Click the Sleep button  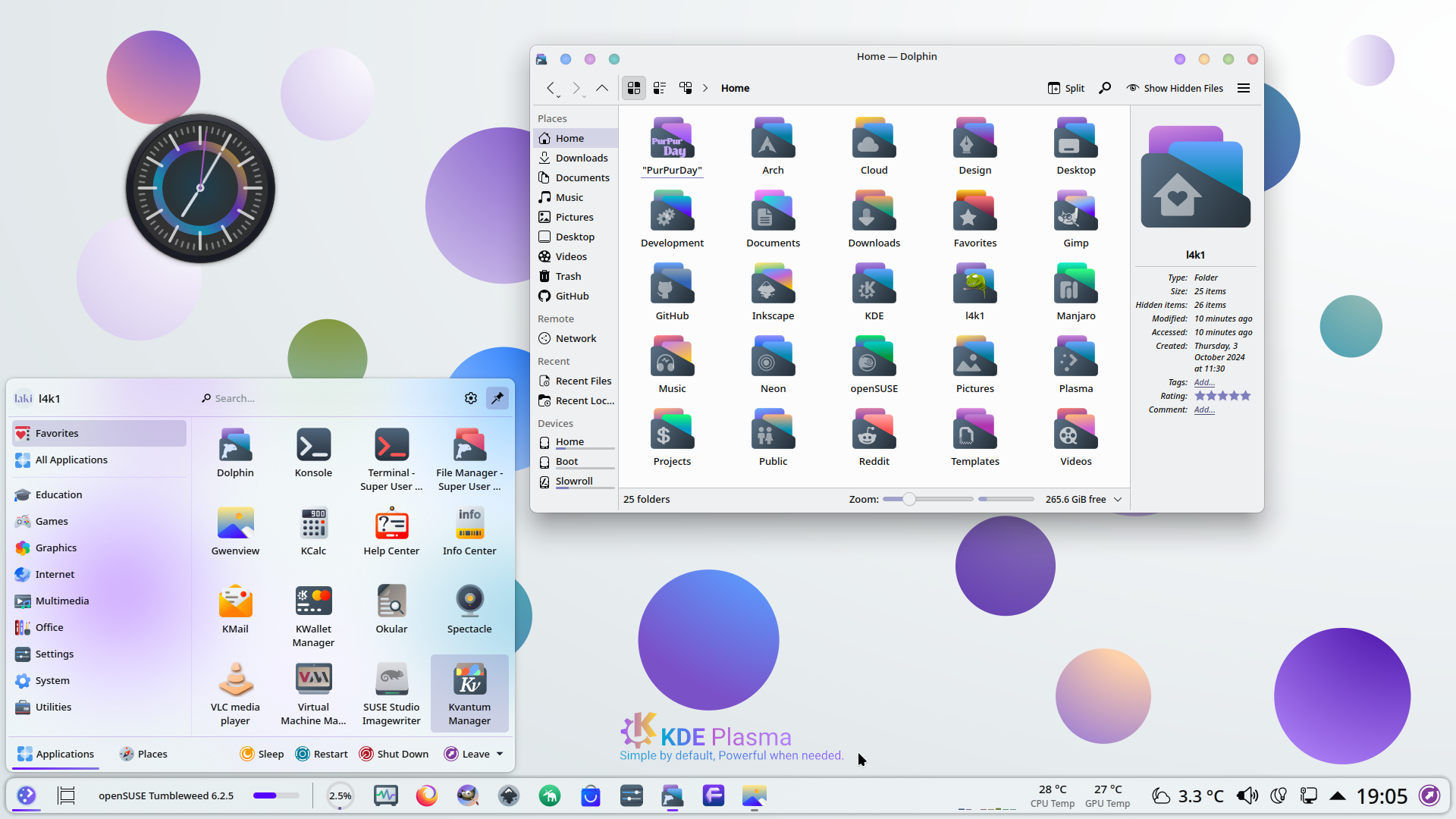(262, 754)
